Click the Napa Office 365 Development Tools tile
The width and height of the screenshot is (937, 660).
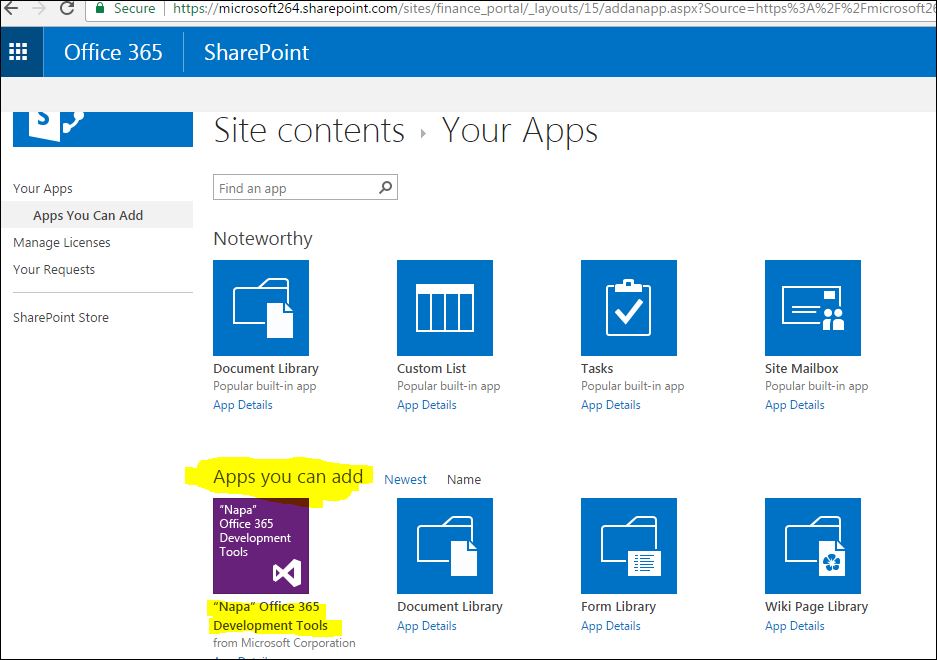[x=261, y=546]
